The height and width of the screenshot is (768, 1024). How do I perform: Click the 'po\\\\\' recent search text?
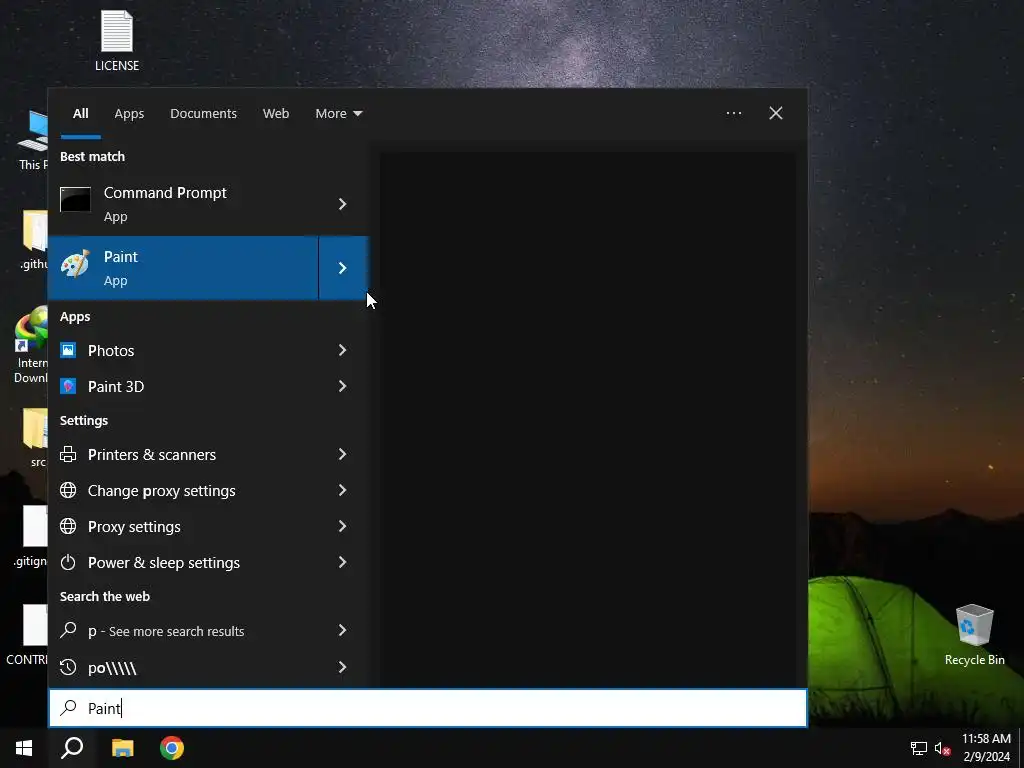tap(112, 667)
